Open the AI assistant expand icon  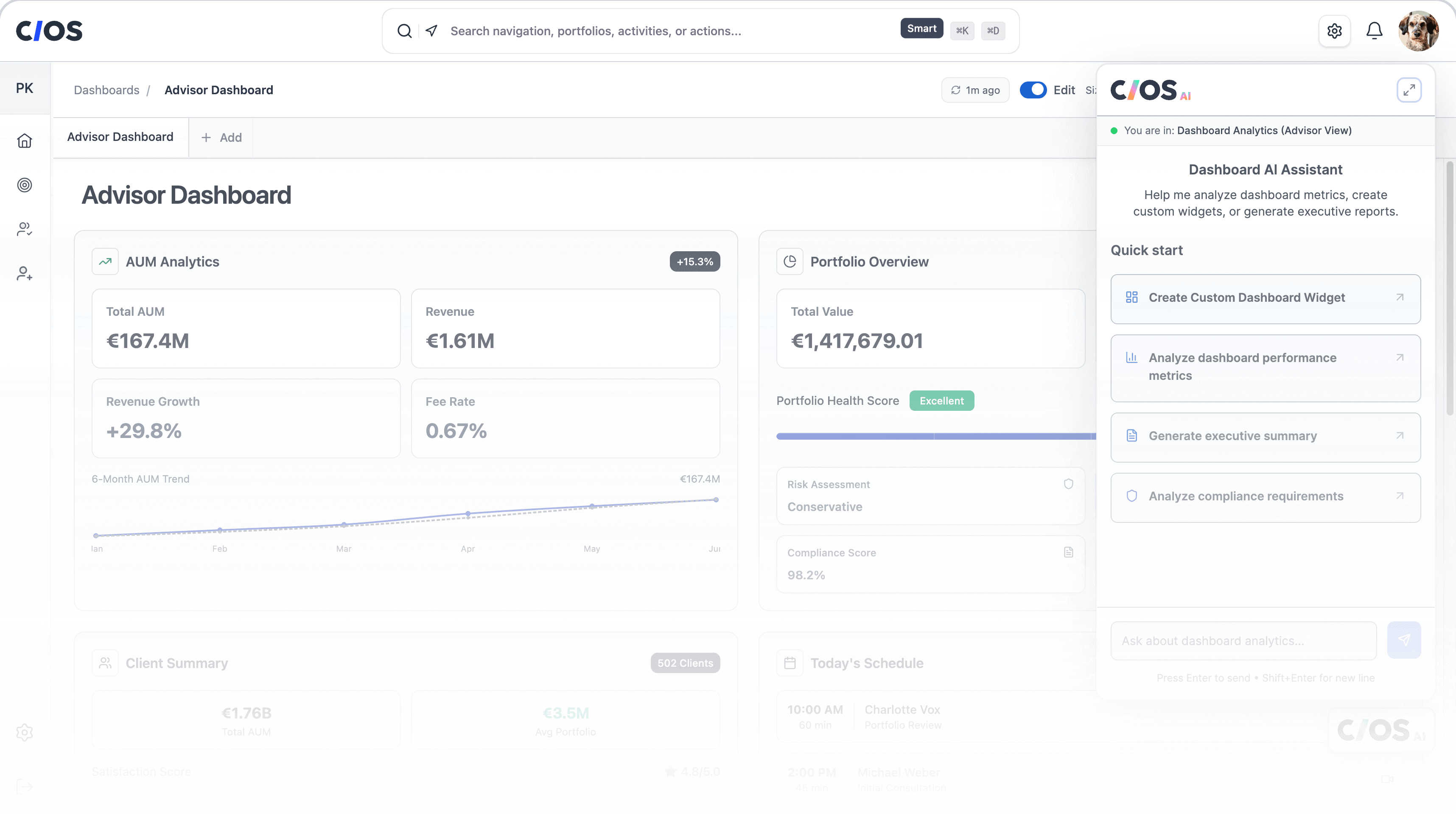[1410, 89]
